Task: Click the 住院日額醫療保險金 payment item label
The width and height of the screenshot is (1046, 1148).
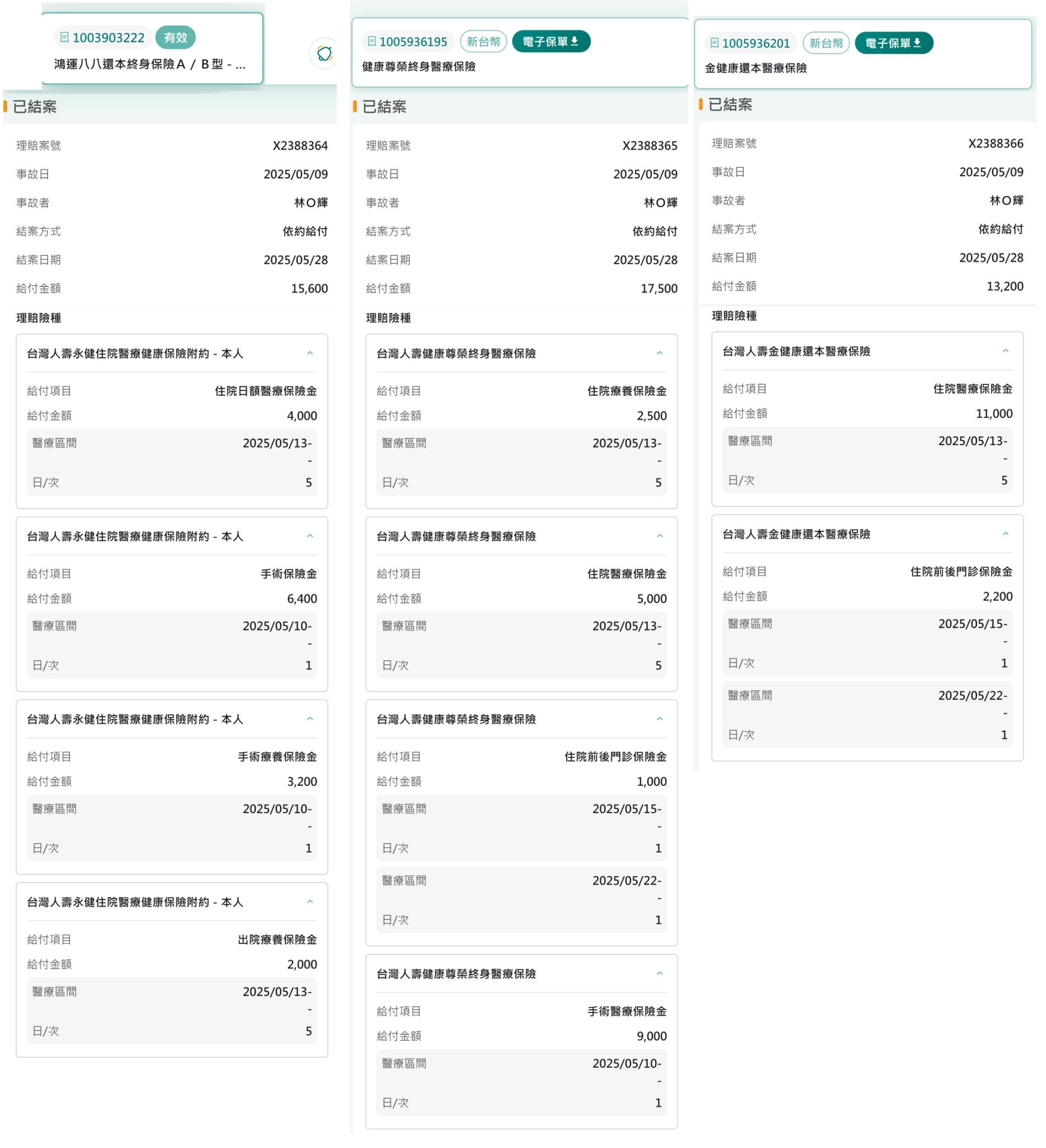Action: [x=266, y=391]
